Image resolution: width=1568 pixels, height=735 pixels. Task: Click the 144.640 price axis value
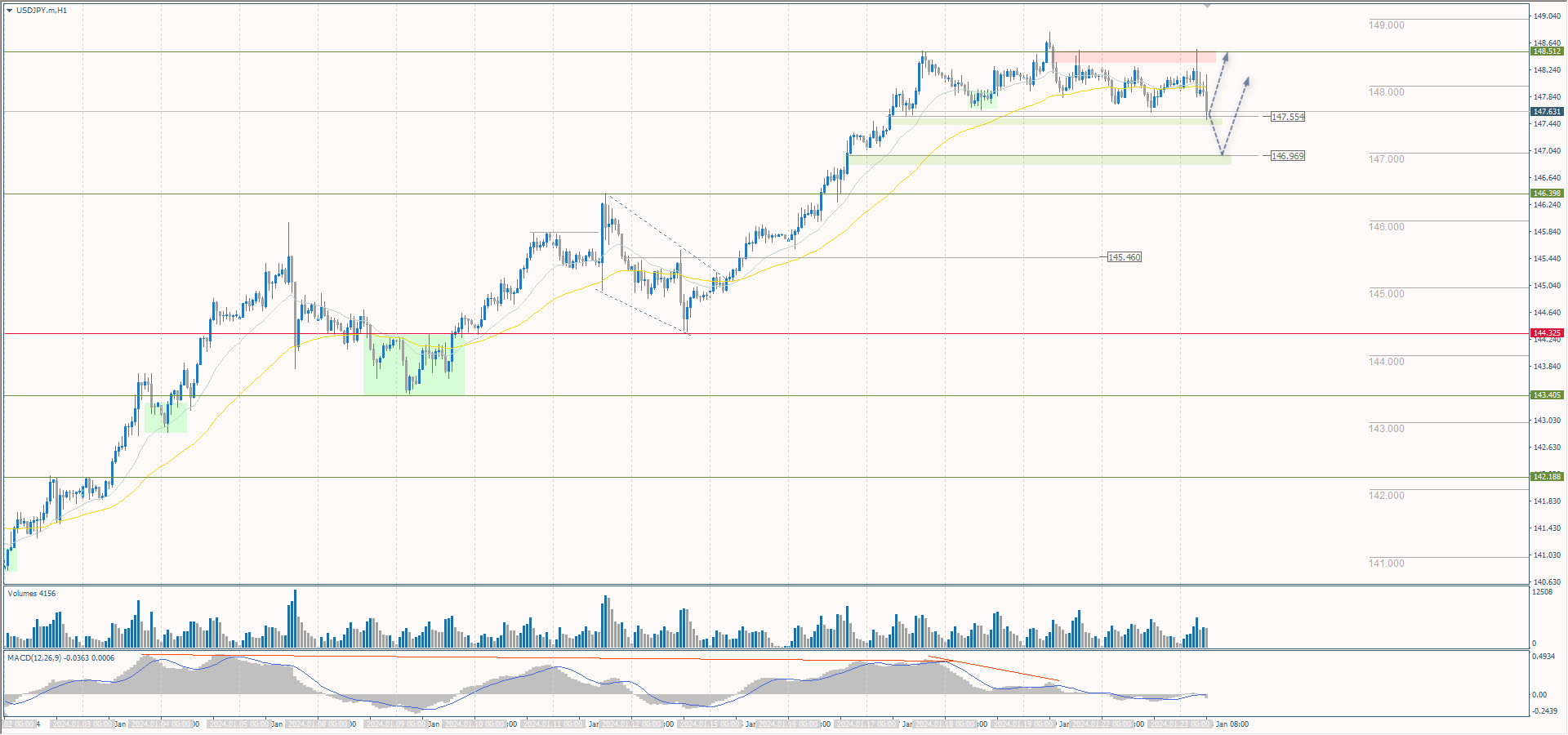1547,313
